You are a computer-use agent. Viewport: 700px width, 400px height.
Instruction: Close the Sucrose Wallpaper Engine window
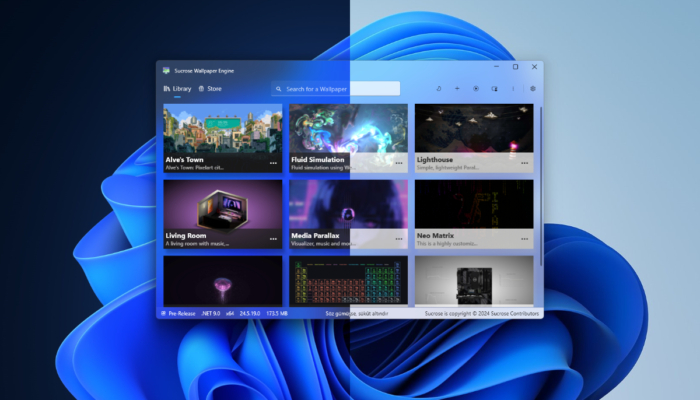[x=534, y=67]
